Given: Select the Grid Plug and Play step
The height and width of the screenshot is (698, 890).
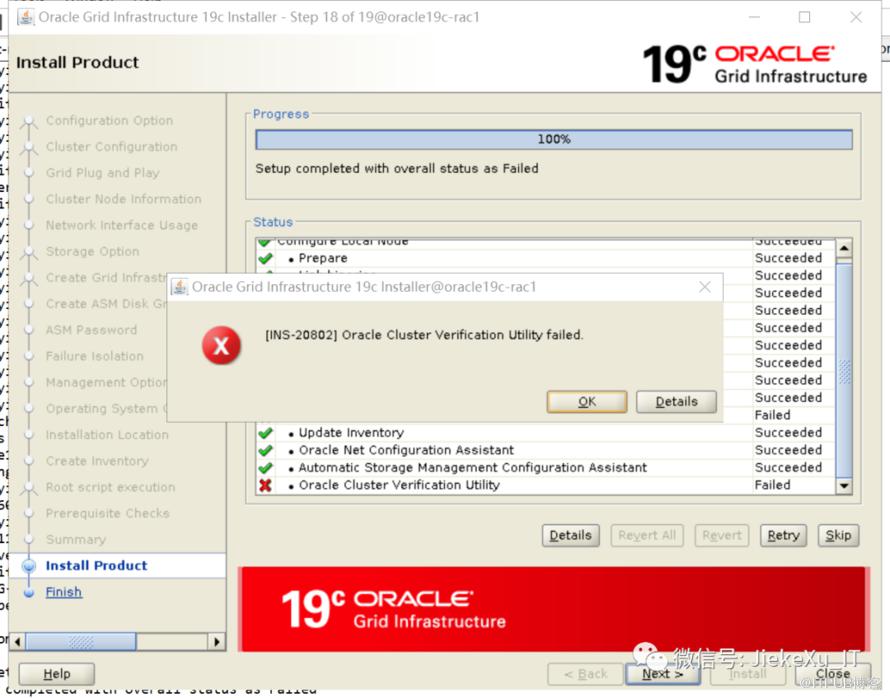Looking at the screenshot, I should [102, 173].
